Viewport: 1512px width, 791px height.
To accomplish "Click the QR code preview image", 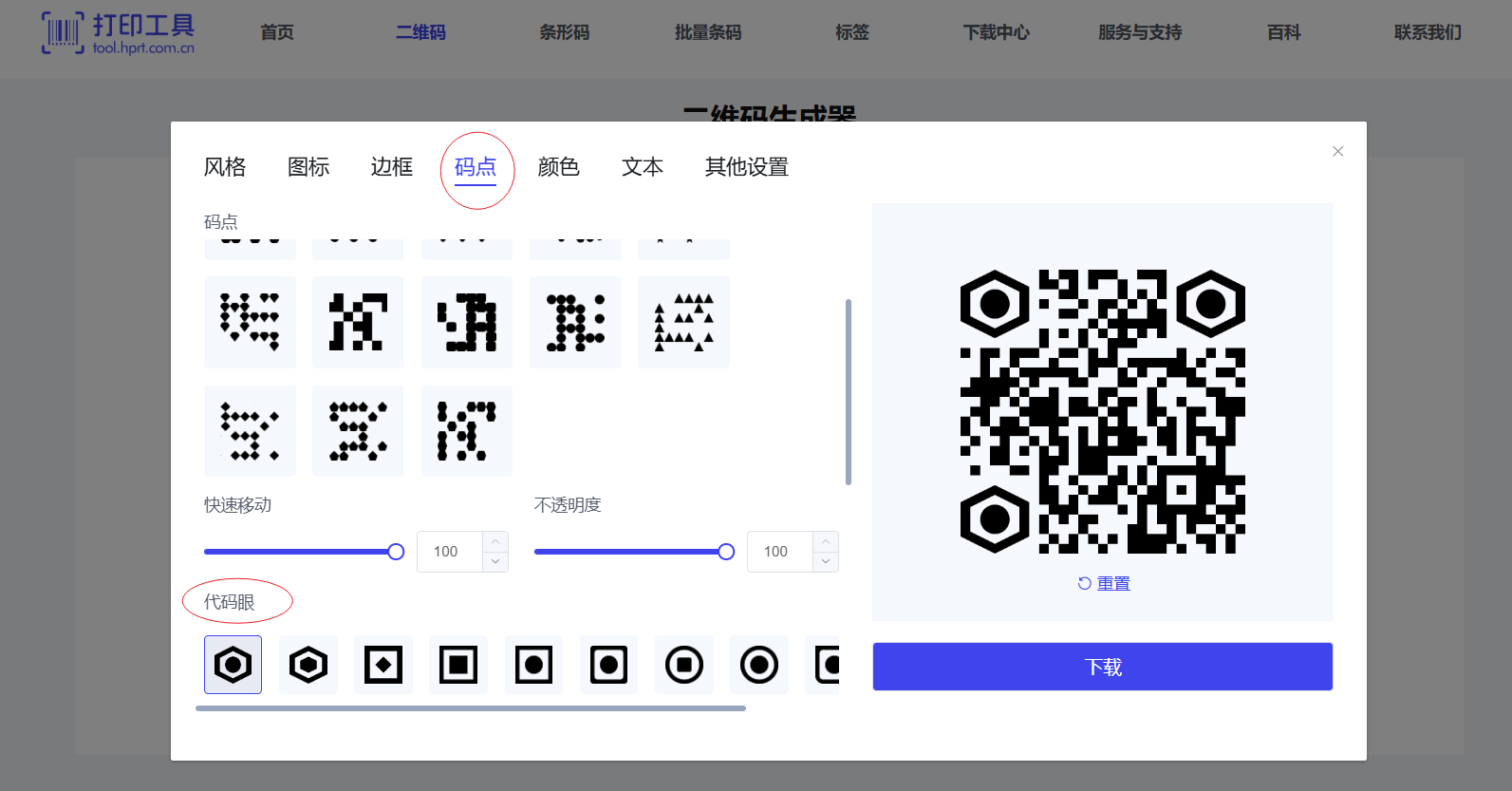I will [x=1103, y=412].
